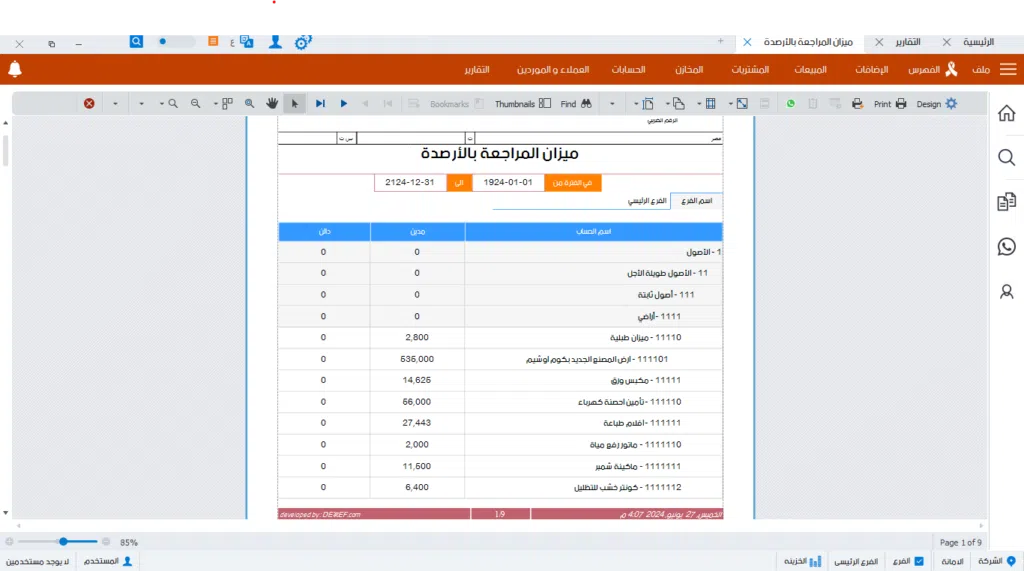Go to the next page
The width and height of the screenshot is (1024, 571).
[x=344, y=103]
